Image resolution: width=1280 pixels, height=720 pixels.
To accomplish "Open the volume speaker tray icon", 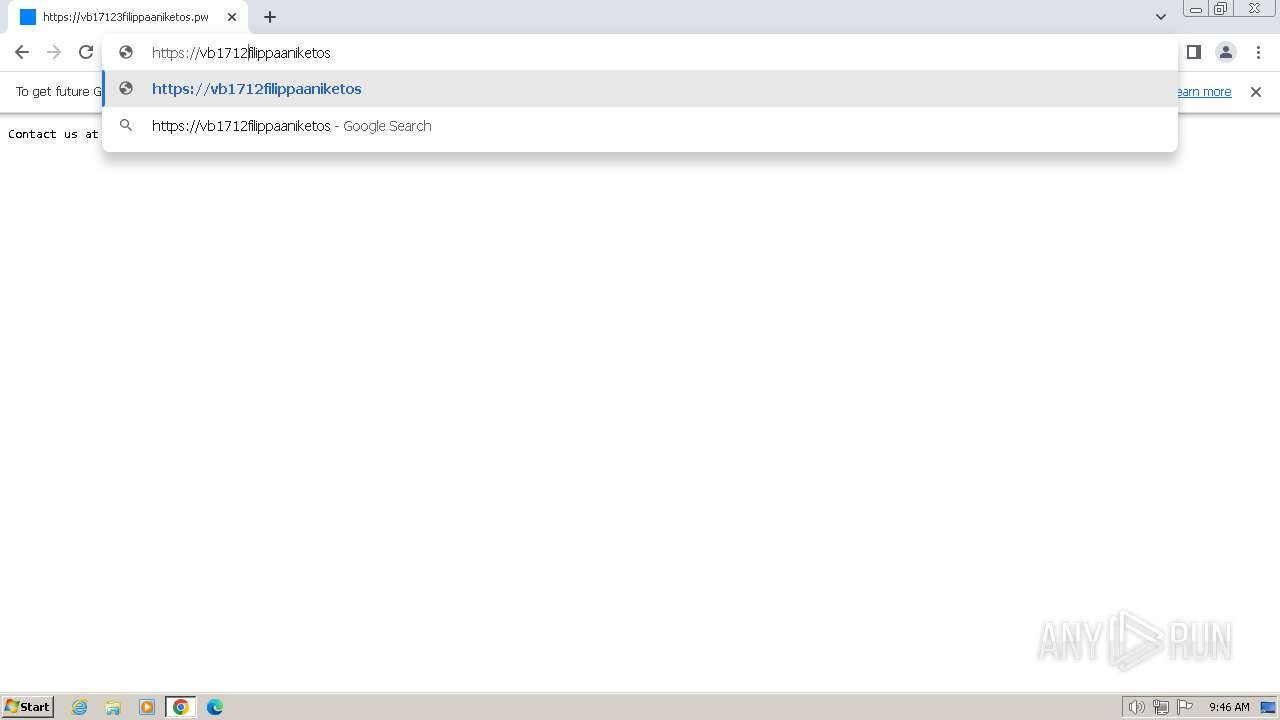I will coord(1136,707).
